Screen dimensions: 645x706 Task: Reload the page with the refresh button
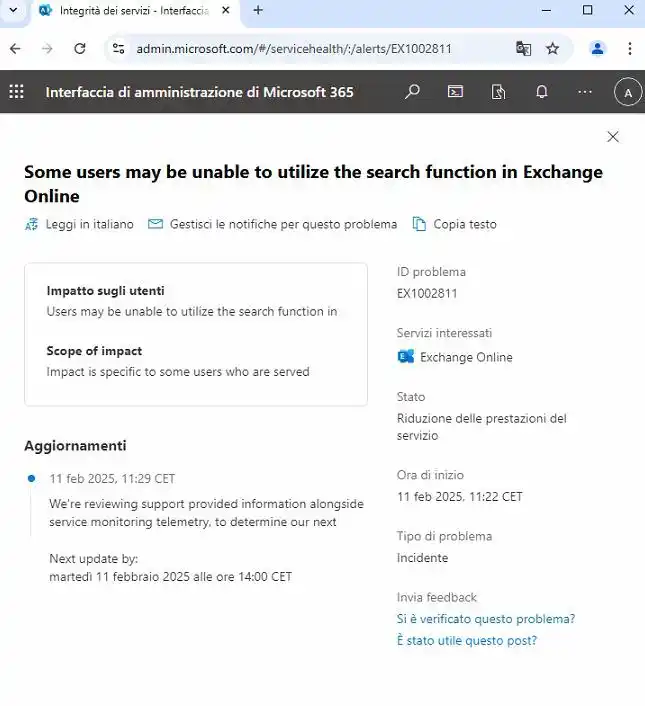(x=80, y=49)
